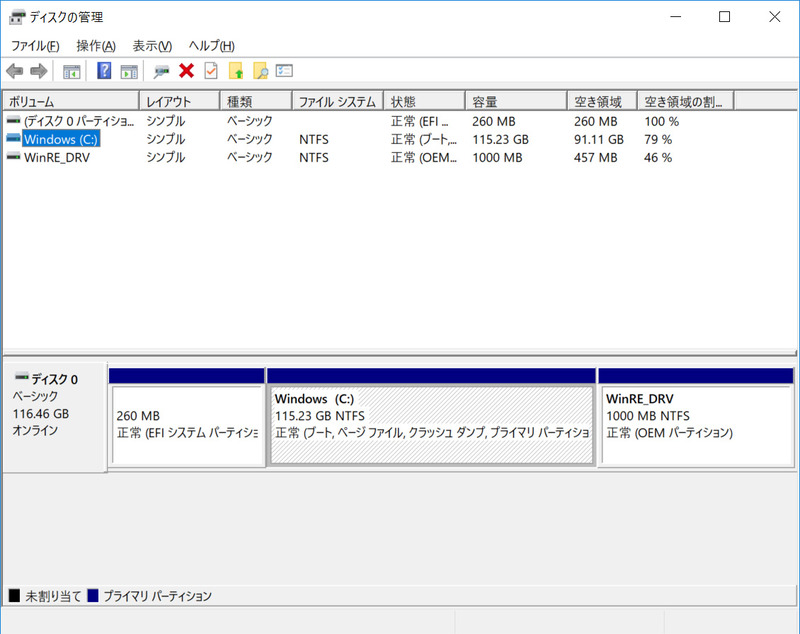Click the folder with magnifier search icon
The image size is (800, 634).
[x=260, y=71]
